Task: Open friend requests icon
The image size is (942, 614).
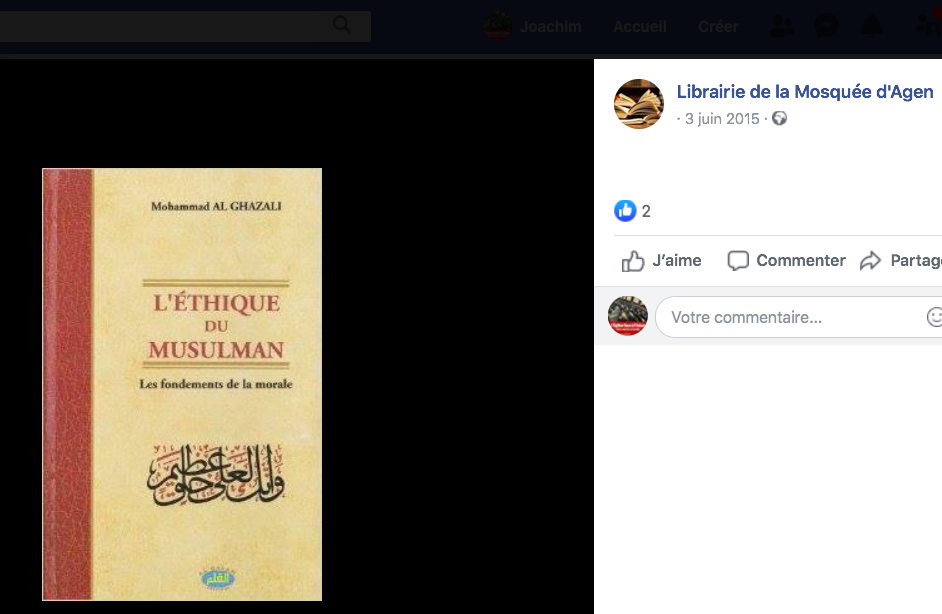Action: [x=782, y=26]
